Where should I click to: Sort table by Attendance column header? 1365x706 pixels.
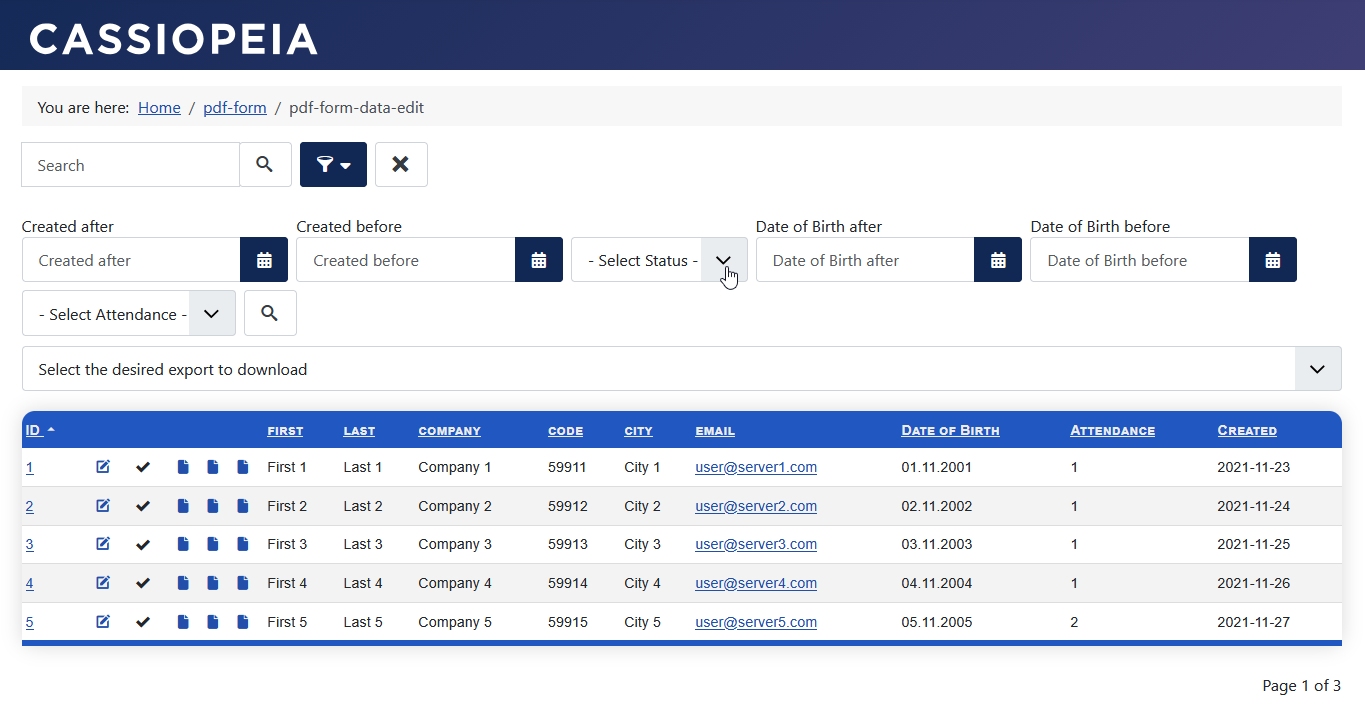point(1112,431)
